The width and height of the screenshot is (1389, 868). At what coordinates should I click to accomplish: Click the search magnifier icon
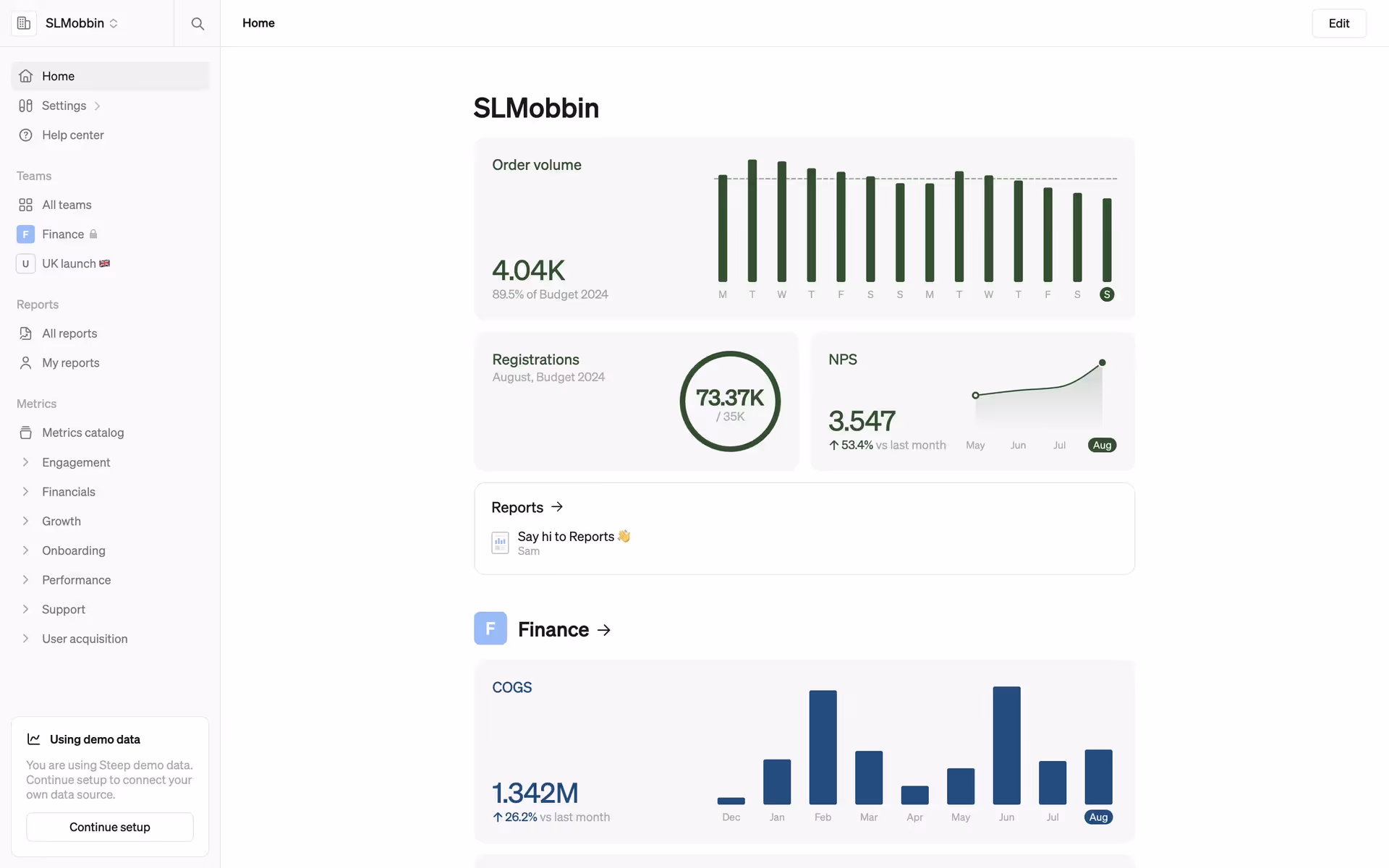tap(197, 23)
